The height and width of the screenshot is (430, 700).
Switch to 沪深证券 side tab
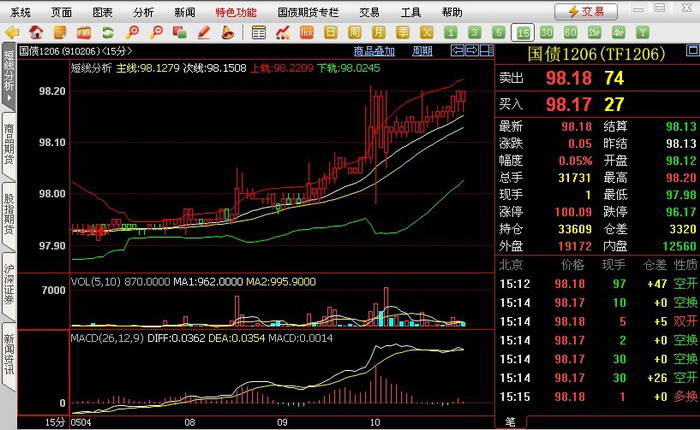[9, 284]
